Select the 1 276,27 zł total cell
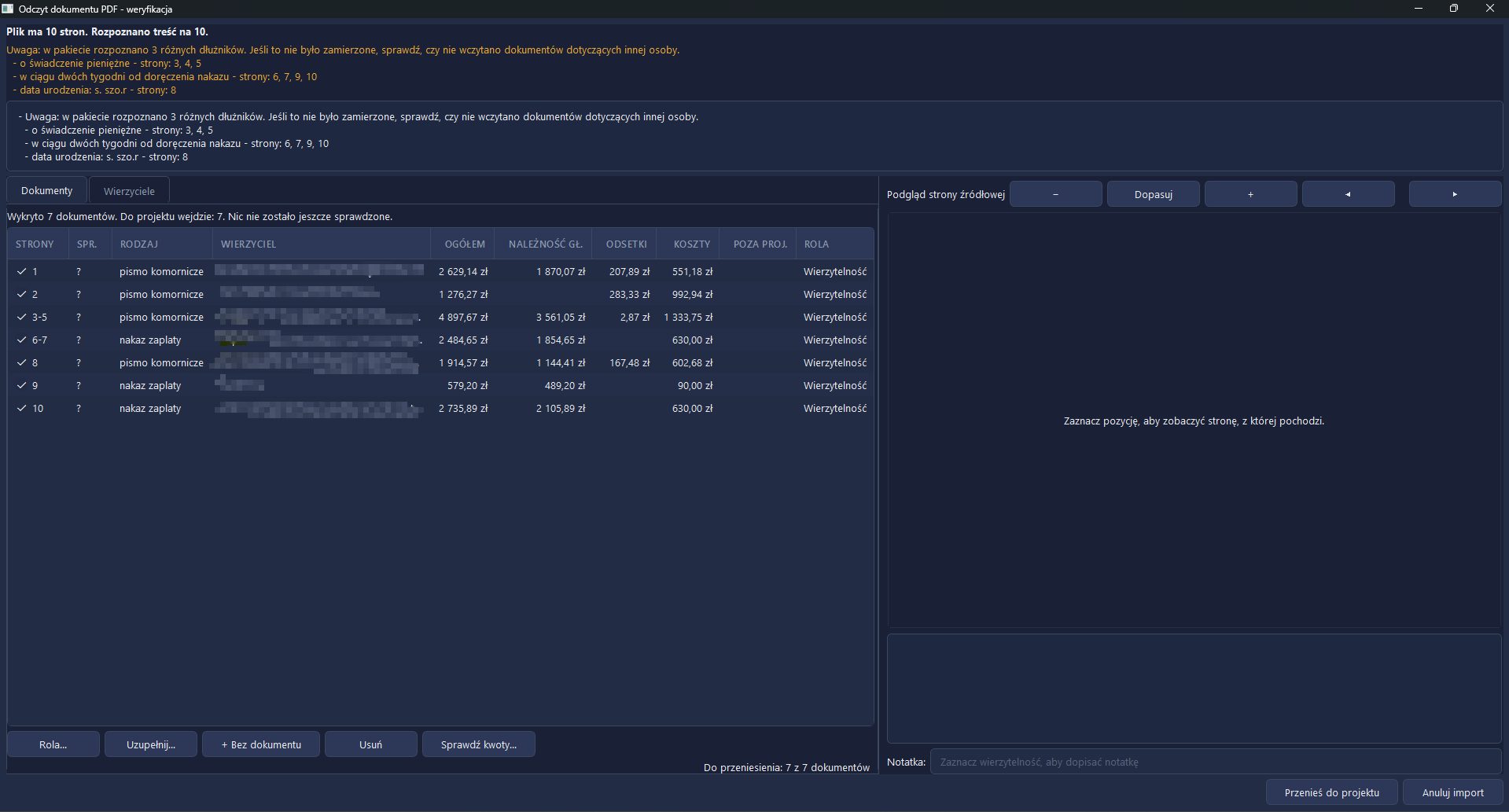This screenshot has width=1509, height=812. point(463,294)
